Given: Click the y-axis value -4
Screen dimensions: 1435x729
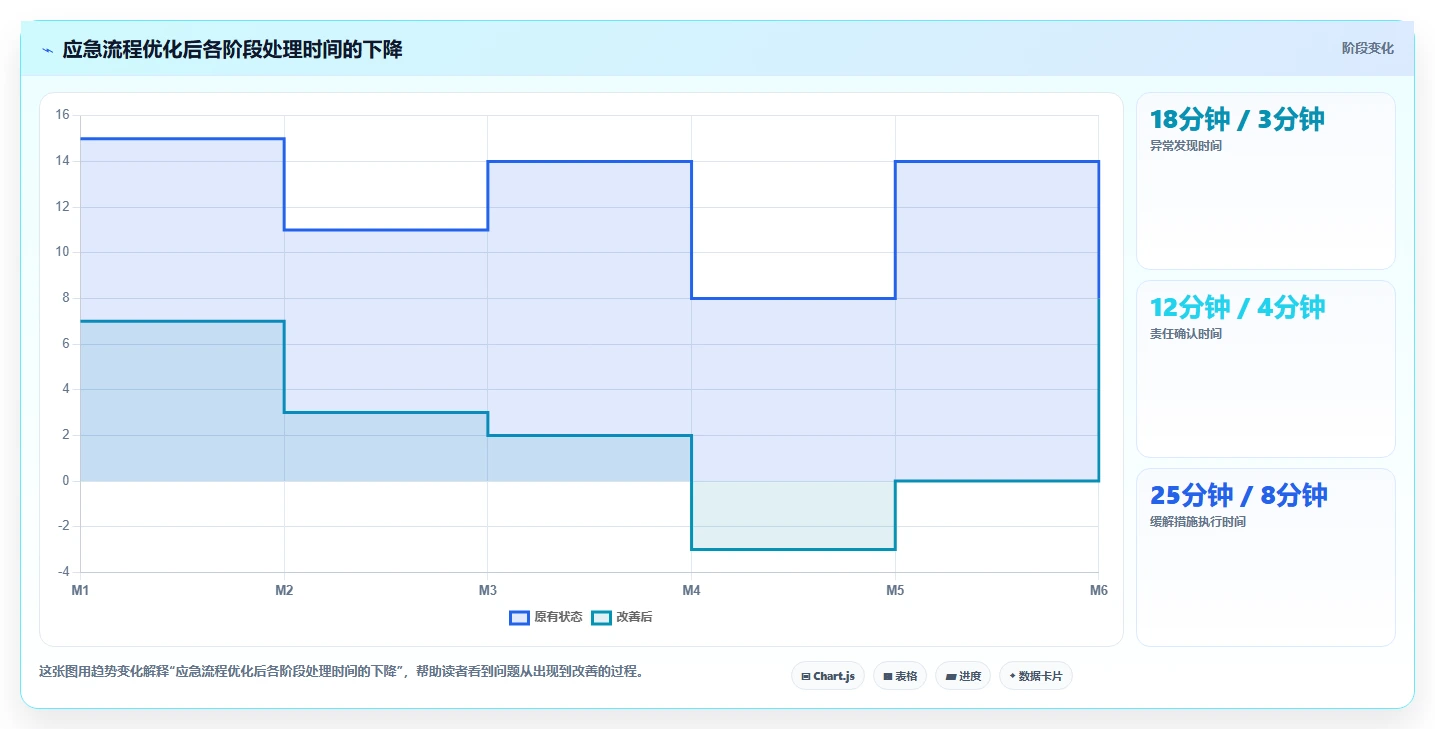Looking at the screenshot, I should click(x=62, y=572).
